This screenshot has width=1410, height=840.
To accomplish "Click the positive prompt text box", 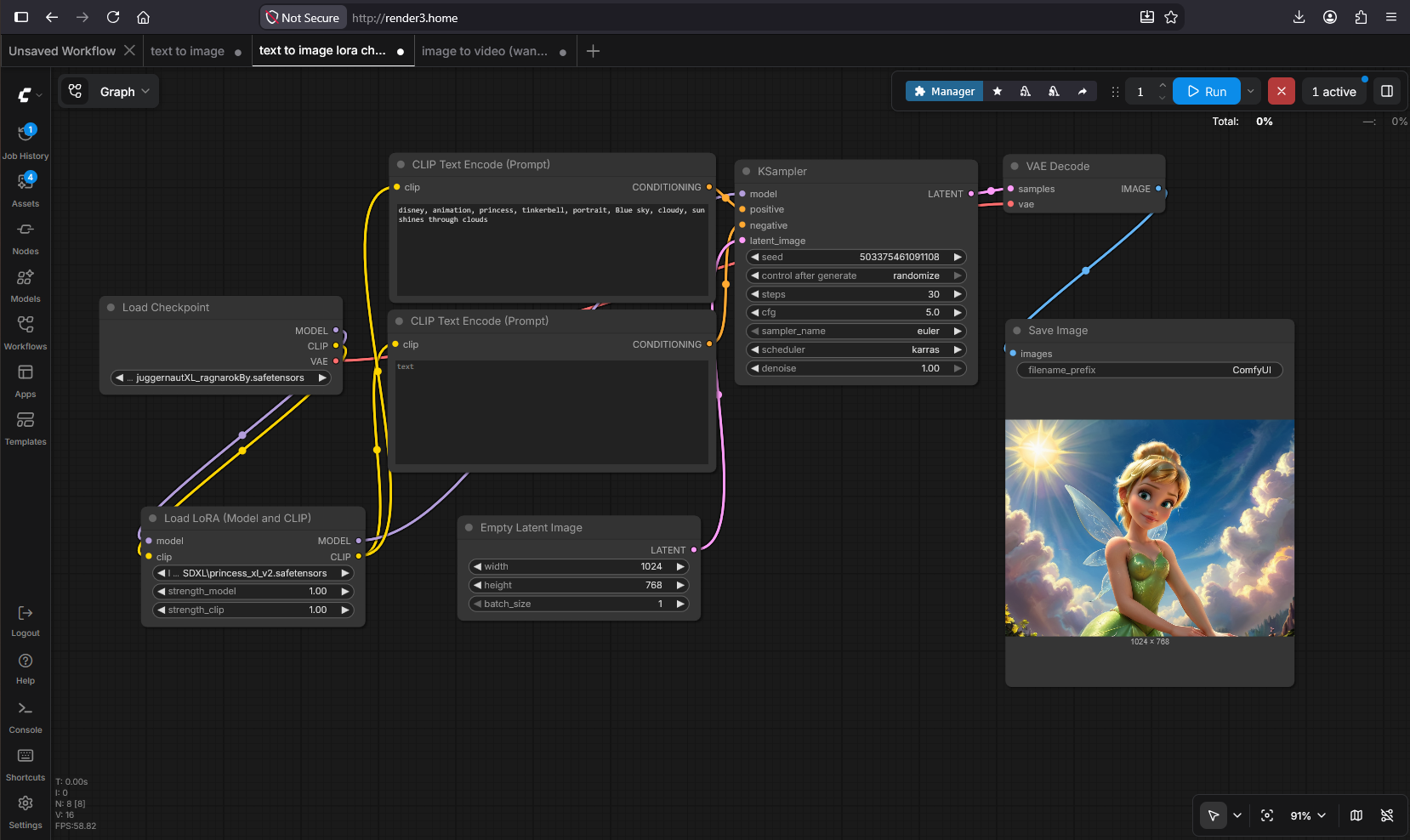I will [x=553, y=248].
